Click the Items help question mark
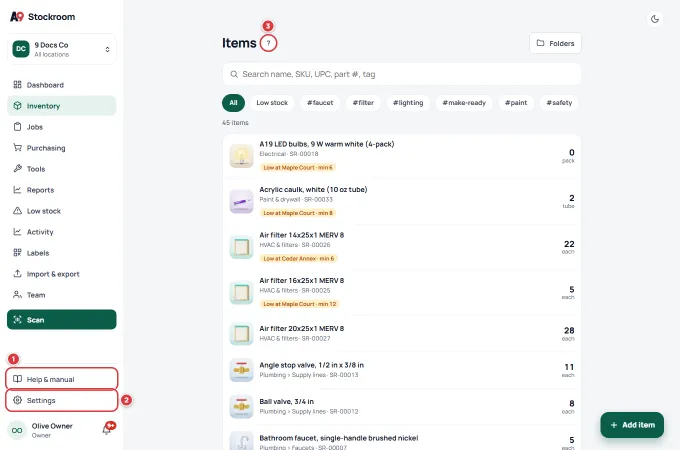Image resolution: width=680 pixels, height=450 pixels. [268, 43]
